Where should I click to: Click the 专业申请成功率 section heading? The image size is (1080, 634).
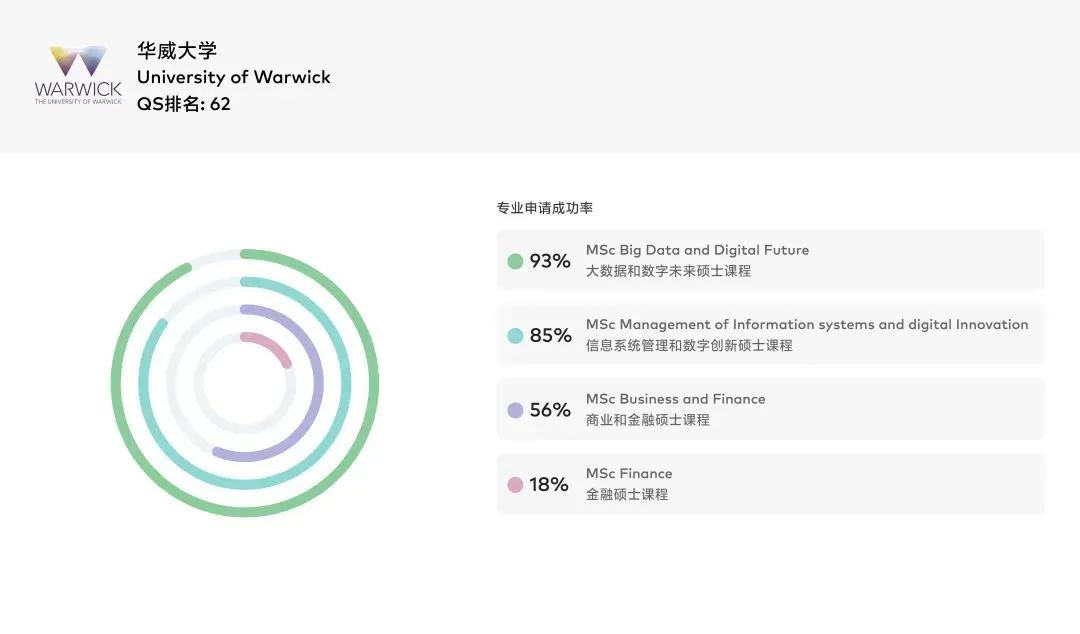coord(545,208)
